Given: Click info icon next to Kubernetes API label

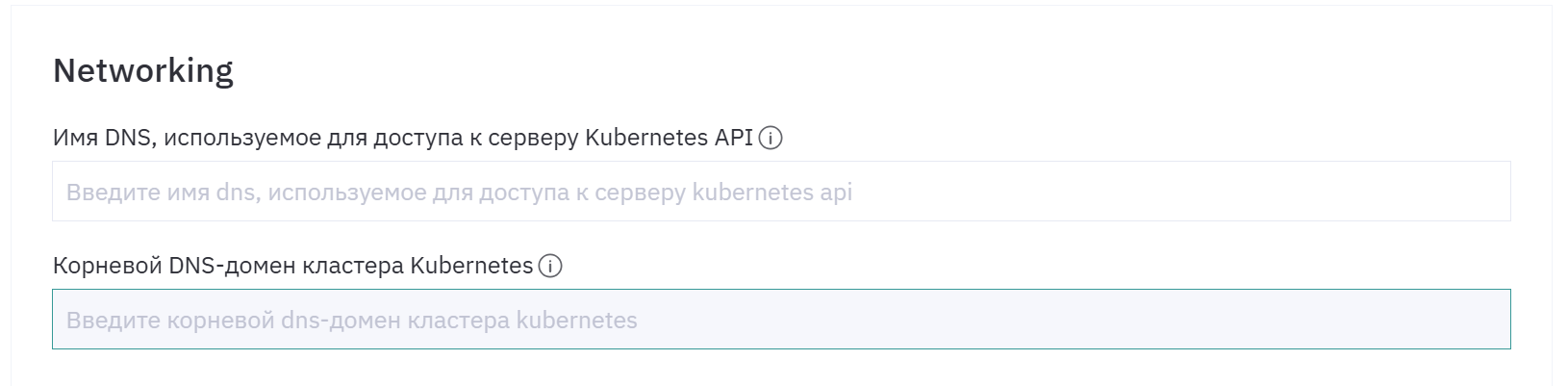Looking at the screenshot, I should coord(771,139).
